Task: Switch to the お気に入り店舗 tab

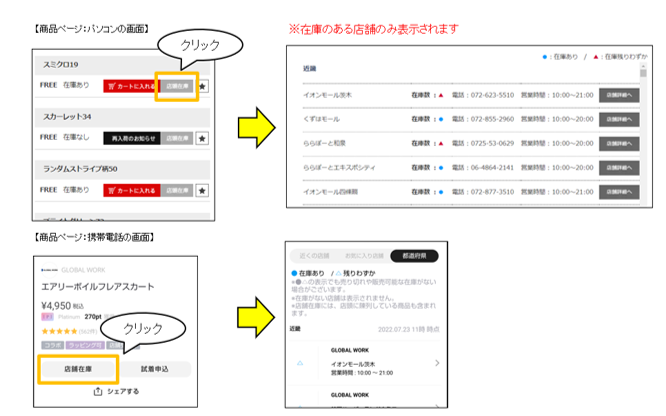Action: [362, 256]
